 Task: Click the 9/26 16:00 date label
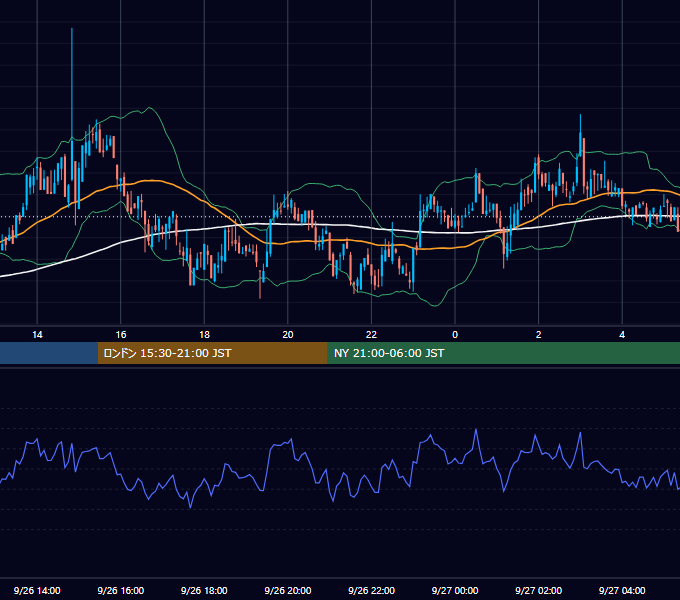[121, 590]
